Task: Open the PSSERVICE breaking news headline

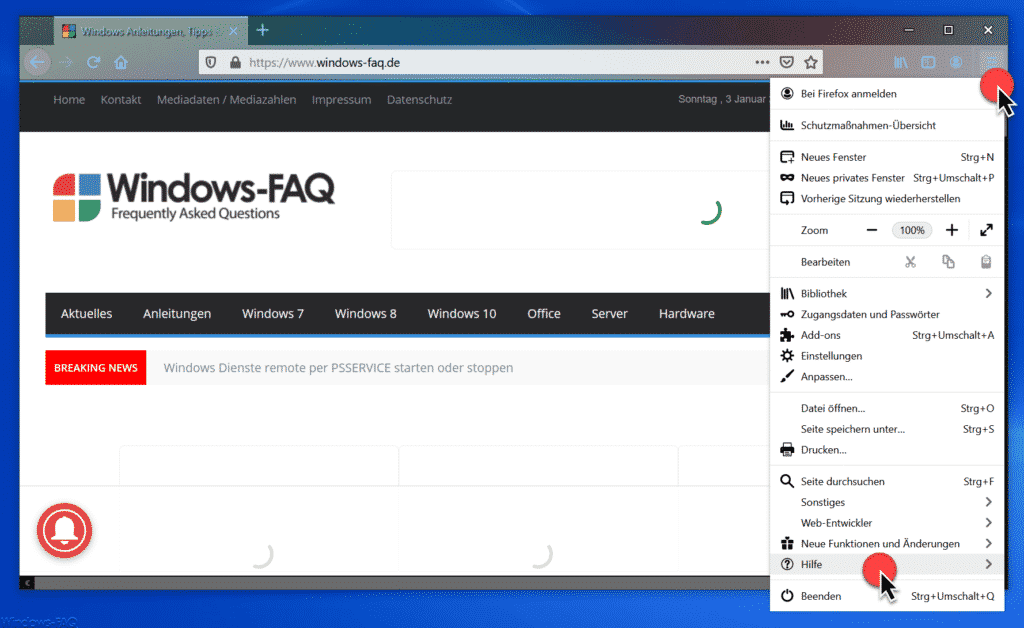Action: (x=338, y=368)
